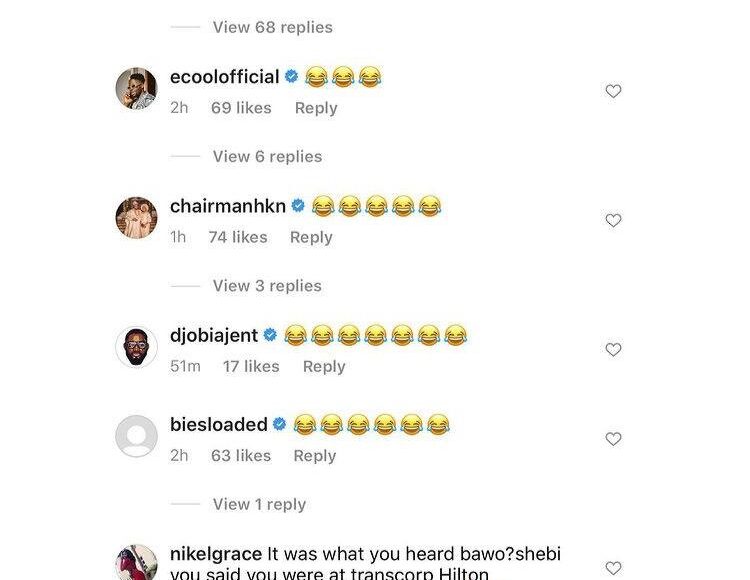Screen dimensions: 750x580
Task: View 74 likes on chairmanhkn's comment
Action: tap(238, 237)
